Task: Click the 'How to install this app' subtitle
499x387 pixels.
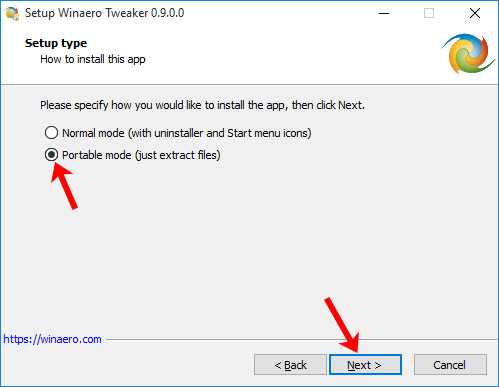Action: coord(93,59)
